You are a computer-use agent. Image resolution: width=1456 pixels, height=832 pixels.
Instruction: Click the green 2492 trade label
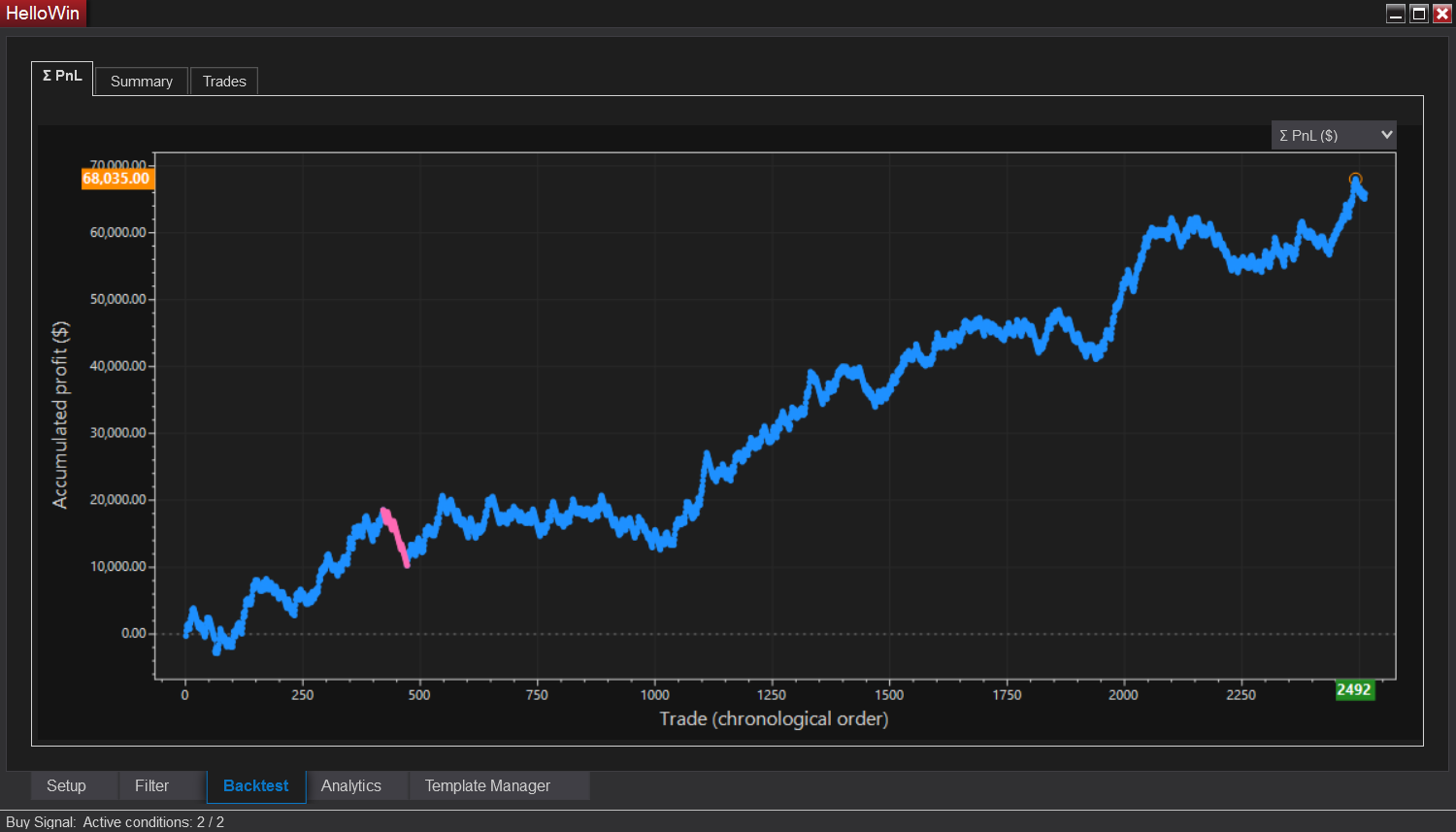[1354, 690]
